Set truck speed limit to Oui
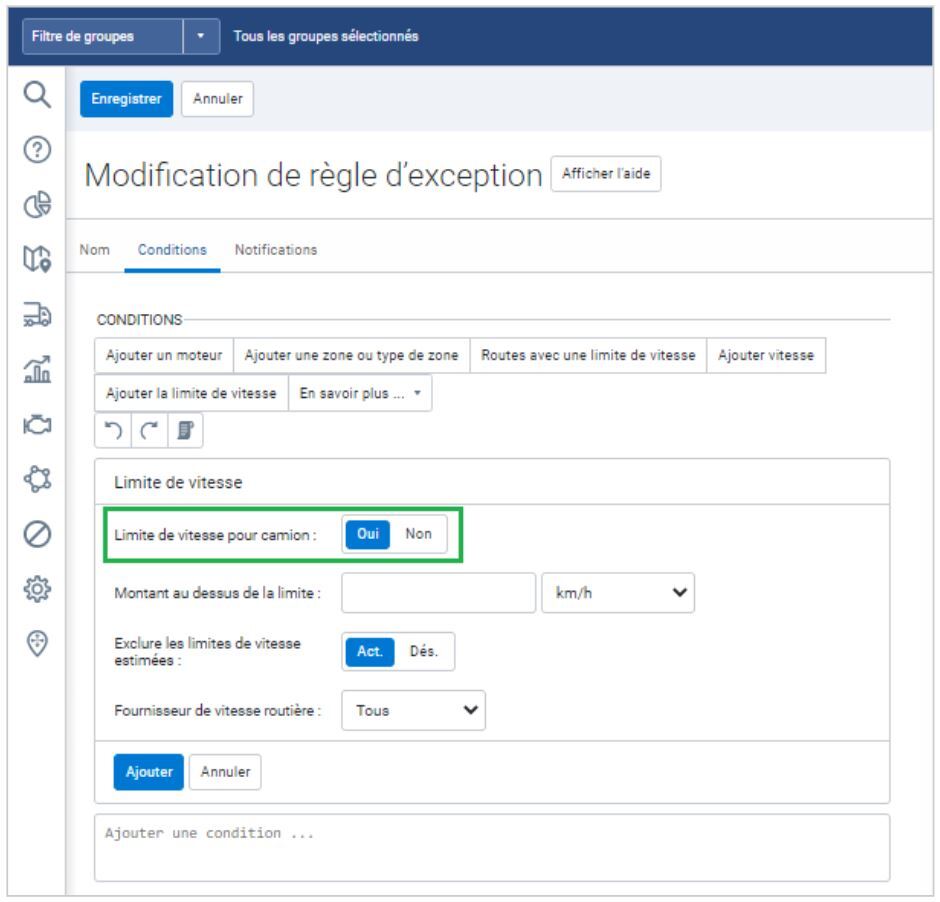This screenshot has width=940, height=902. [x=367, y=534]
